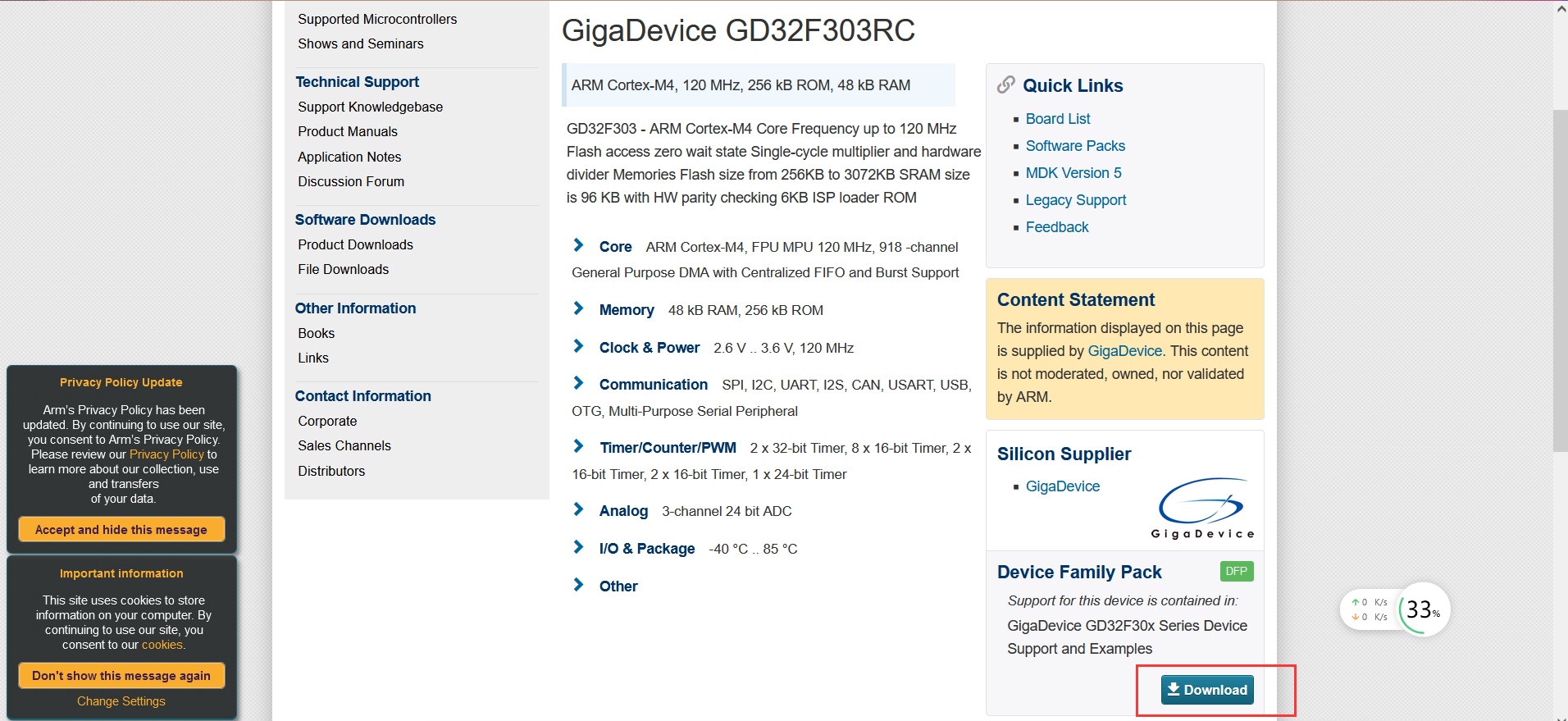Expand the Other section chevron
The width and height of the screenshot is (1568, 721).
[578, 585]
